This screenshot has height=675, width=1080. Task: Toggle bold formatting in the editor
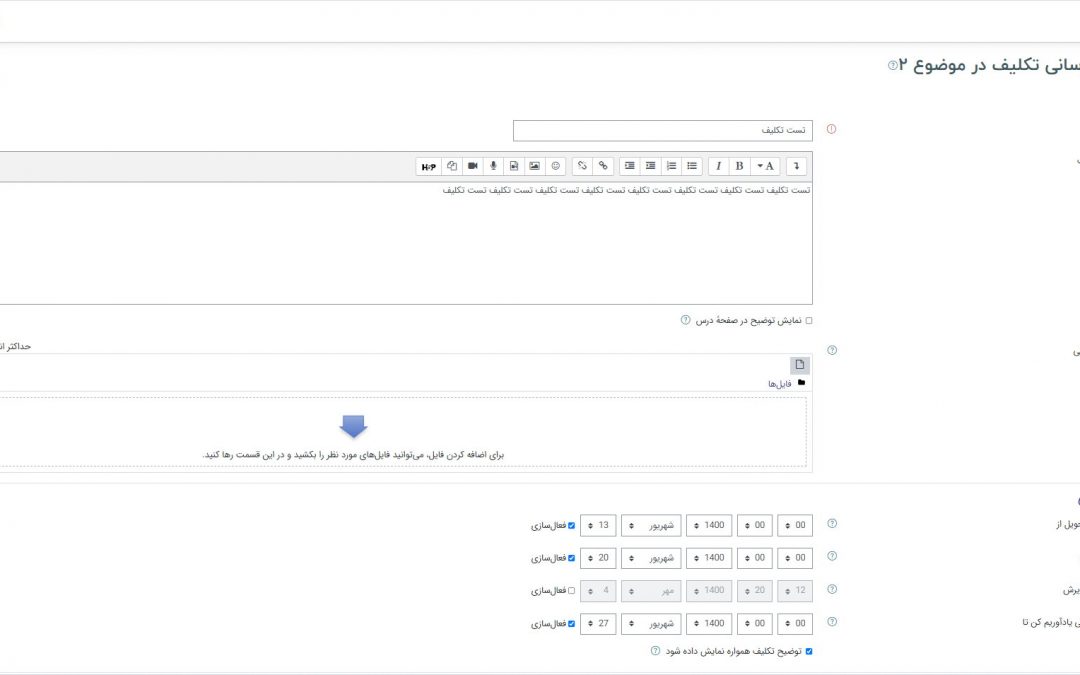[740, 166]
